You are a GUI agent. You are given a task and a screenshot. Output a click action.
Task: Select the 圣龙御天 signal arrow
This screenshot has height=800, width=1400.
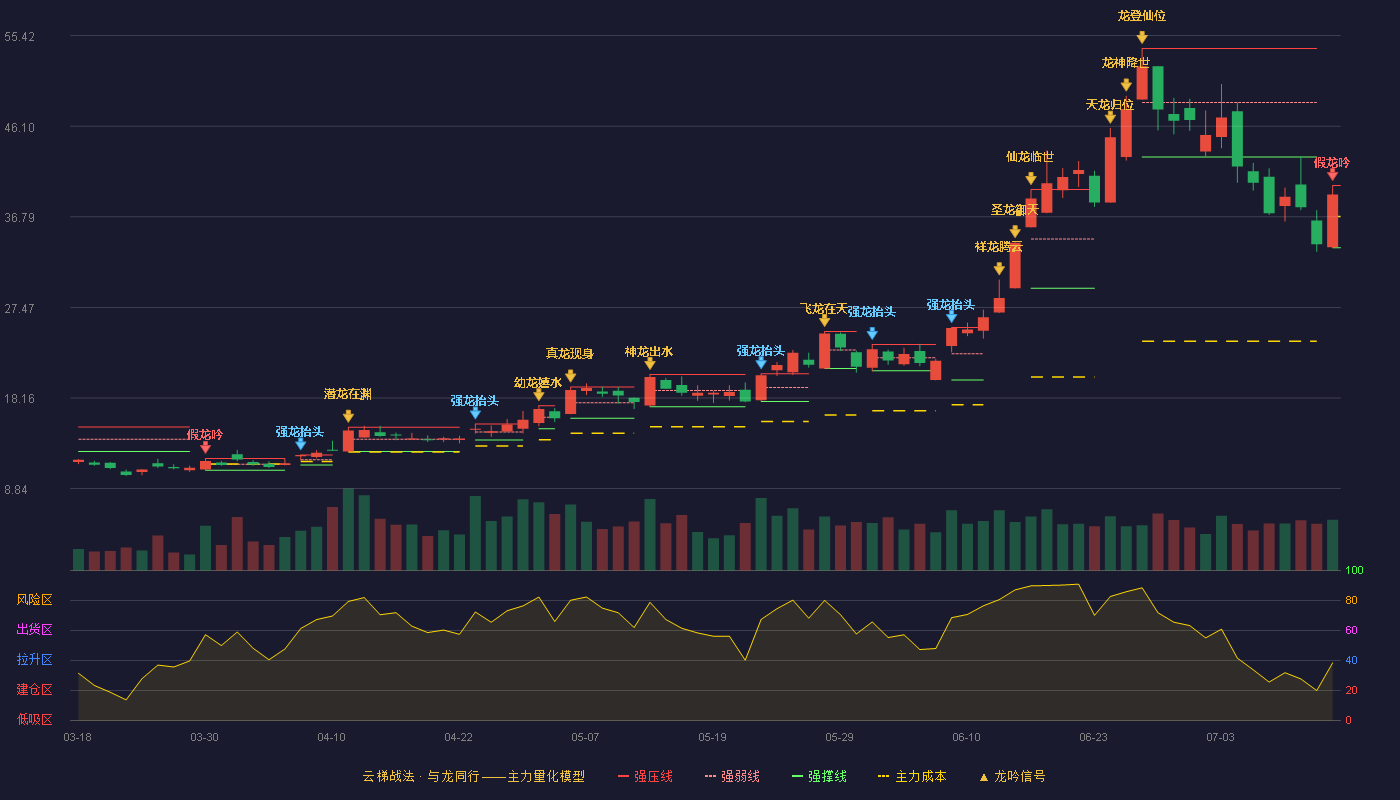pos(1015,232)
